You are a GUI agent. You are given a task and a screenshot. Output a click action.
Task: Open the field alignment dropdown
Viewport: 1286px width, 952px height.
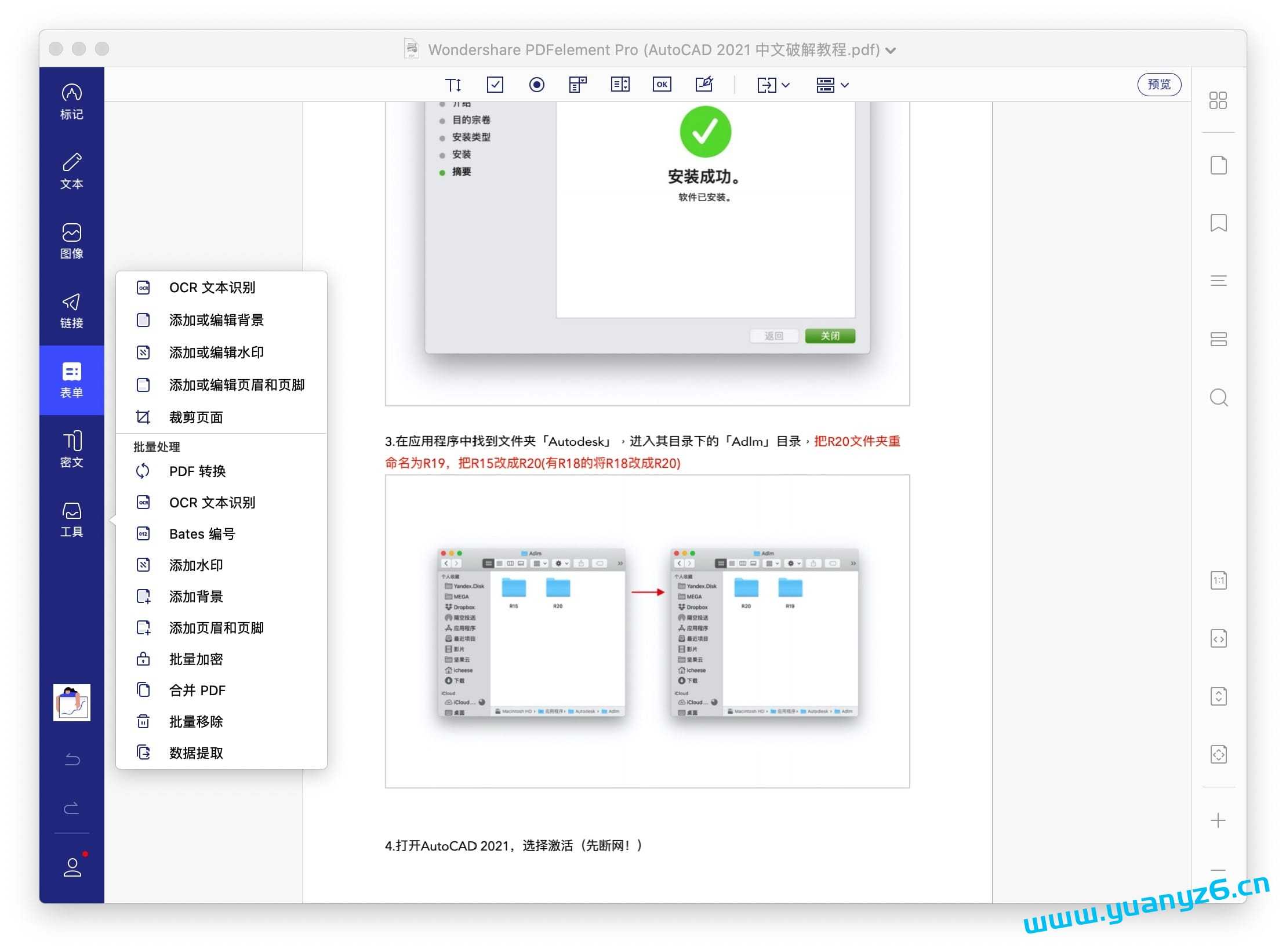point(831,85)
